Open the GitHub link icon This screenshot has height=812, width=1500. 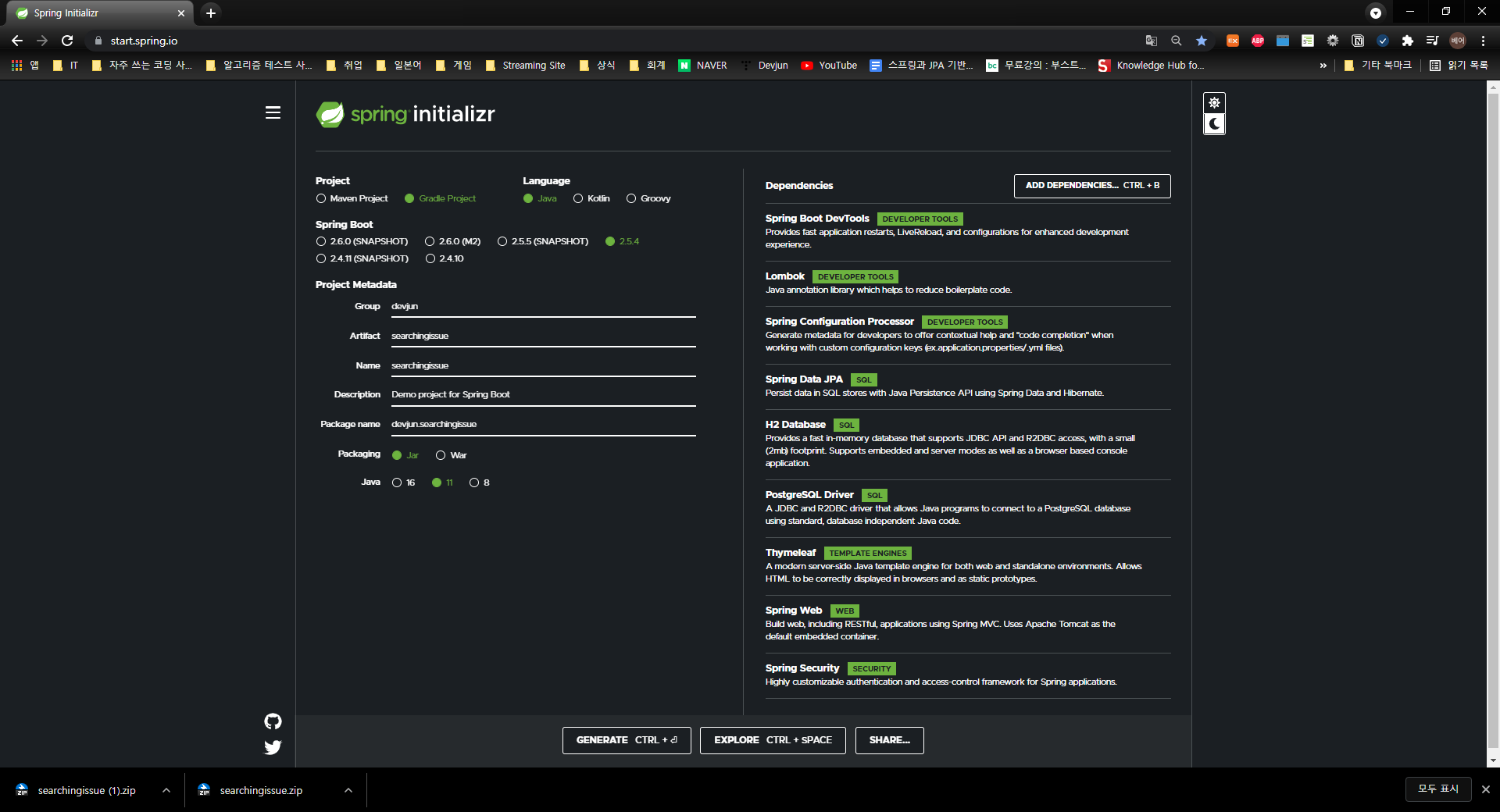pos(273,721)
